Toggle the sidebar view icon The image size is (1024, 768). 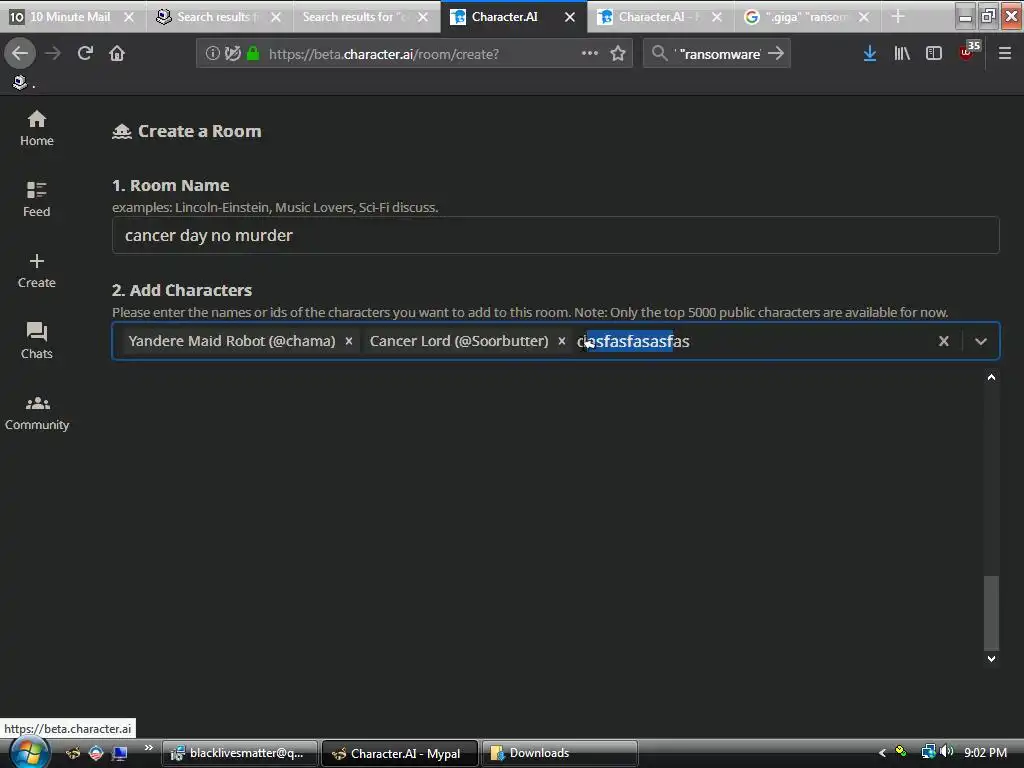934,54
